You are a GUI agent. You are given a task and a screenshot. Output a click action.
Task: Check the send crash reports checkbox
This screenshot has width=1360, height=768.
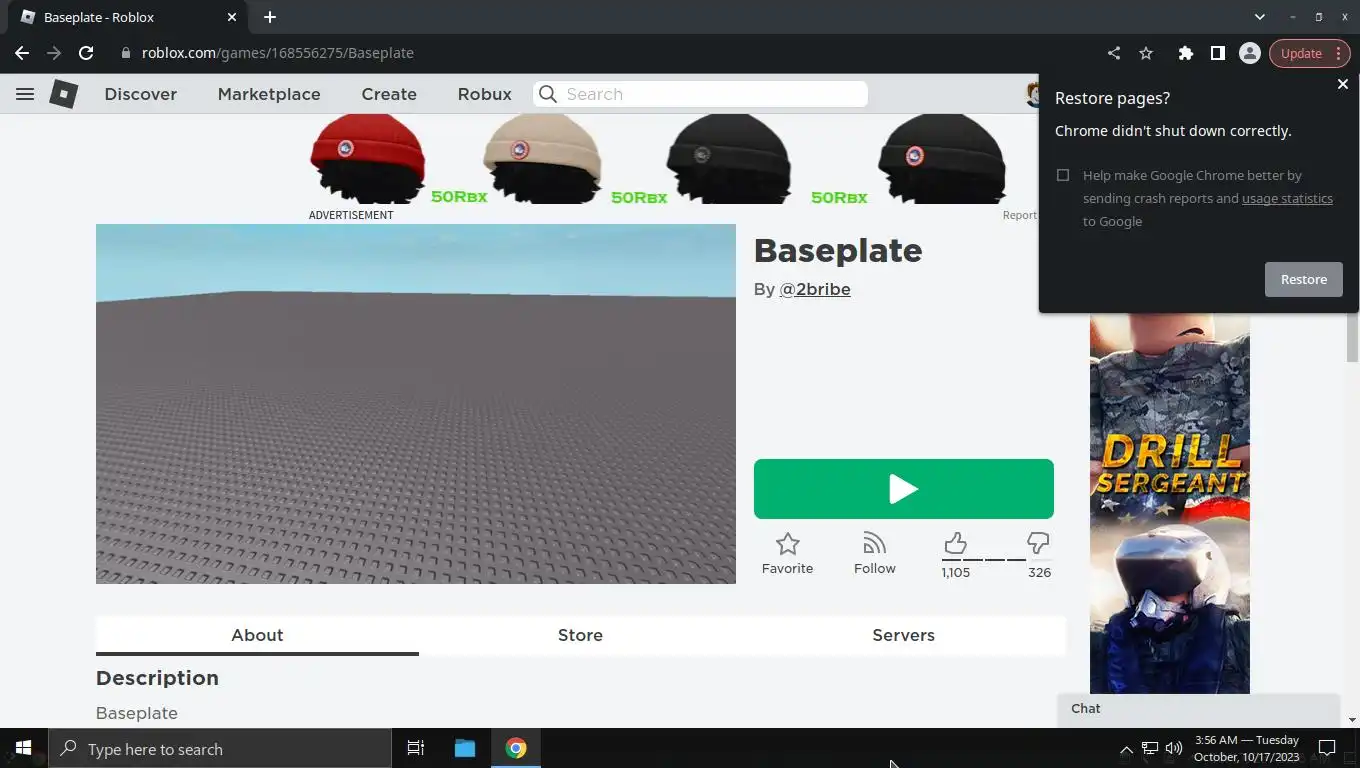pyautogui.click(x=1063, y=175)
